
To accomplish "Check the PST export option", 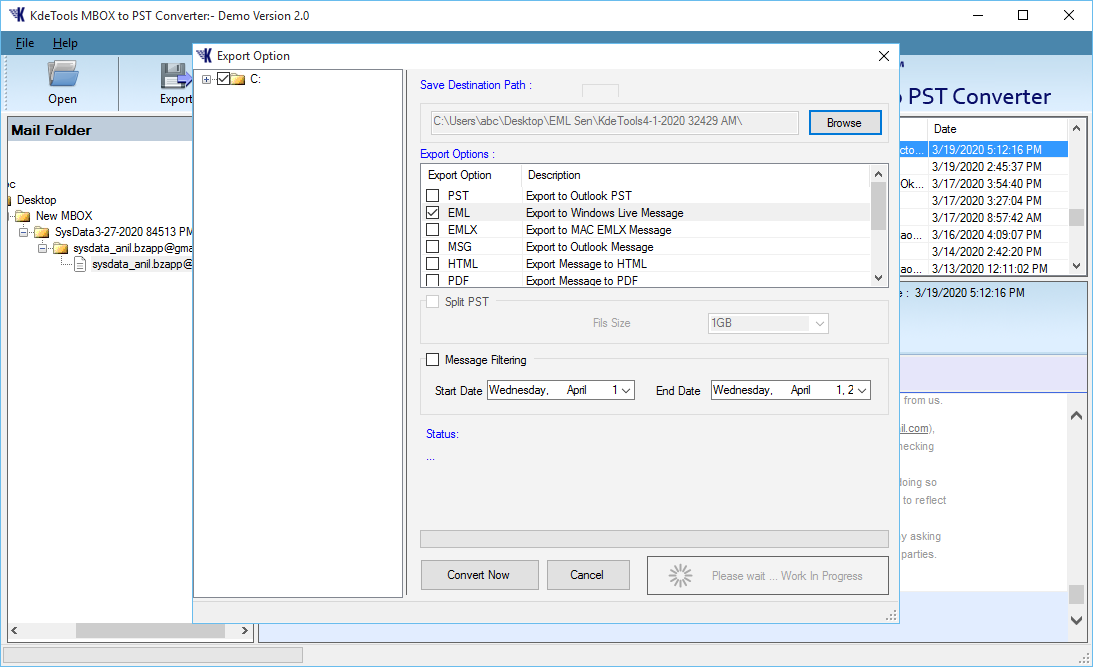I will pos(433,196).
